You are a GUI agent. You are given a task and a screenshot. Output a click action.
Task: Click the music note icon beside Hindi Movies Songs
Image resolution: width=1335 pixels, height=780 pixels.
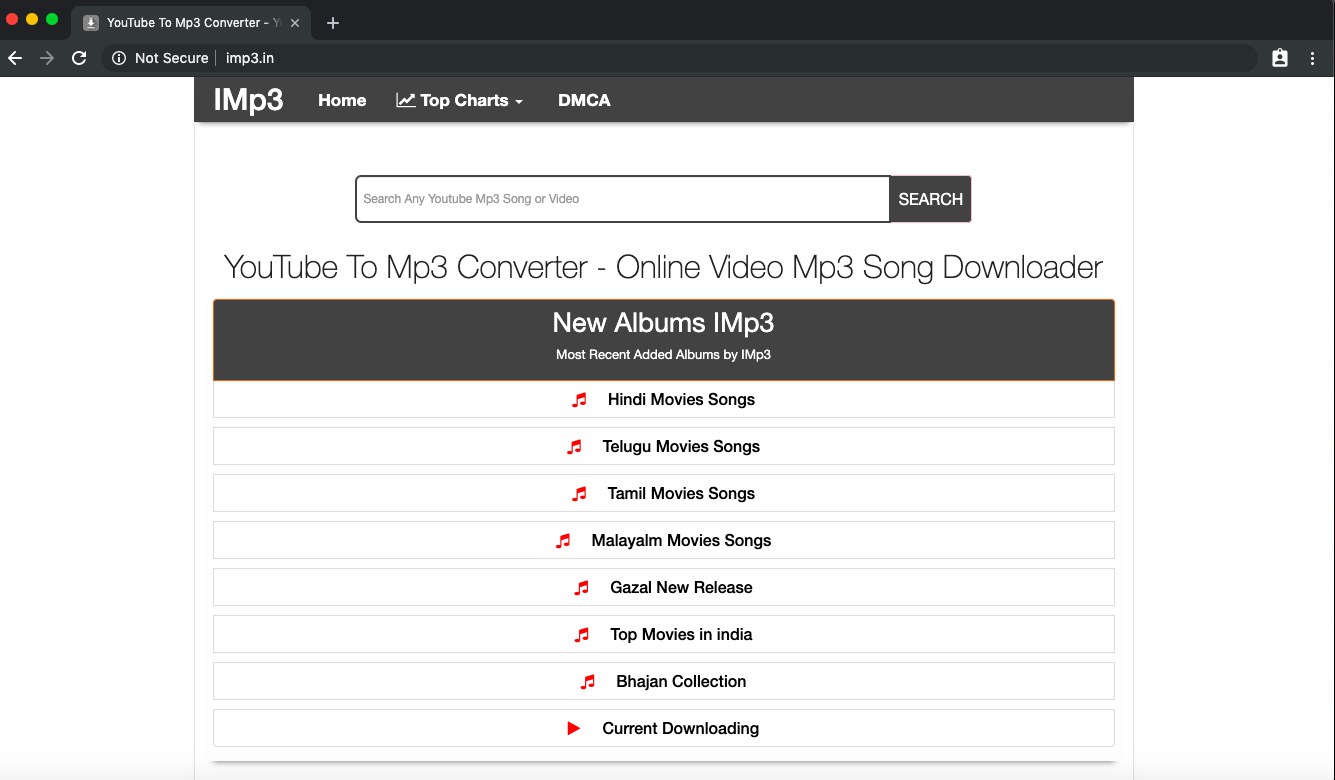click(x=579, y=399)
